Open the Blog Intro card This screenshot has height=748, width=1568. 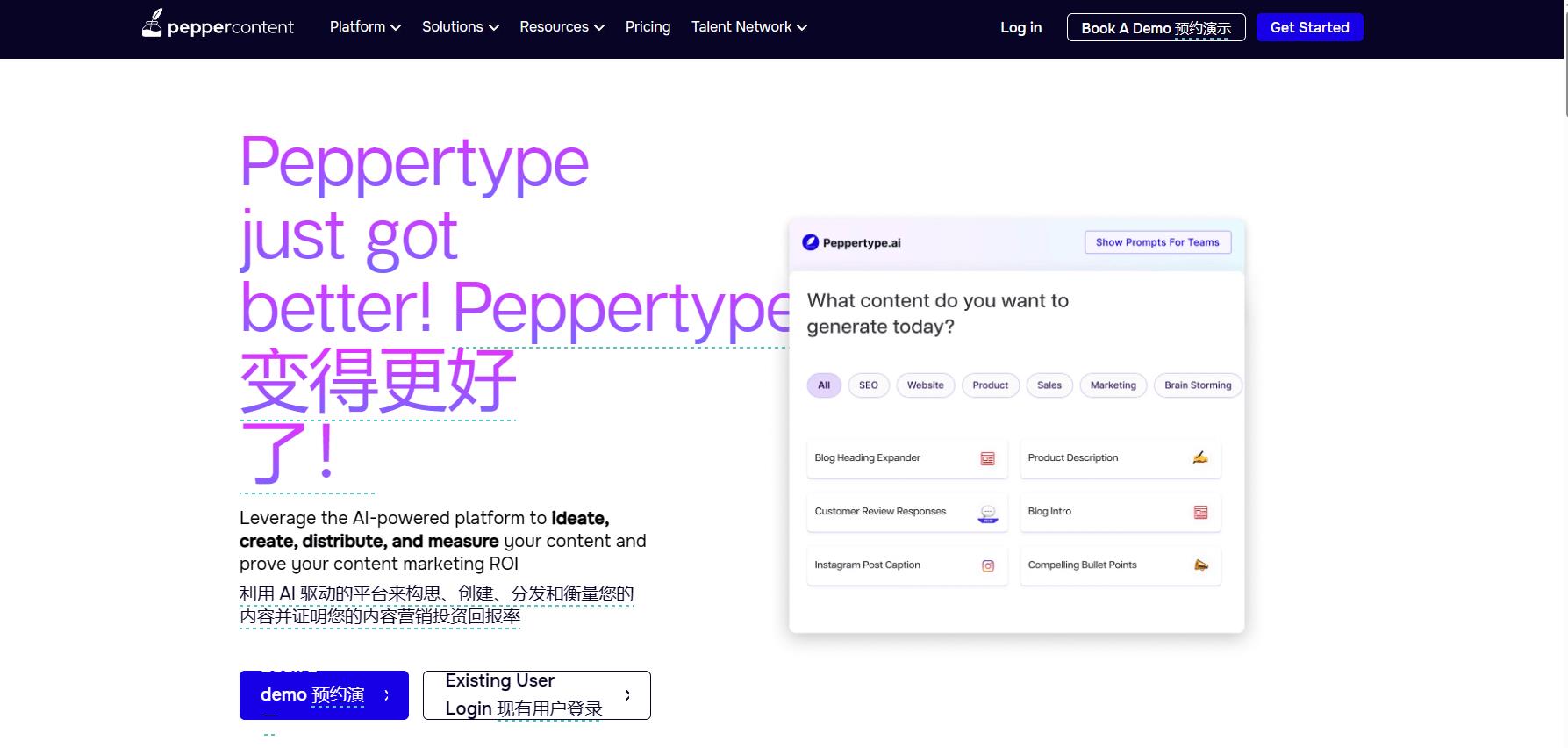coord(1121,512)
